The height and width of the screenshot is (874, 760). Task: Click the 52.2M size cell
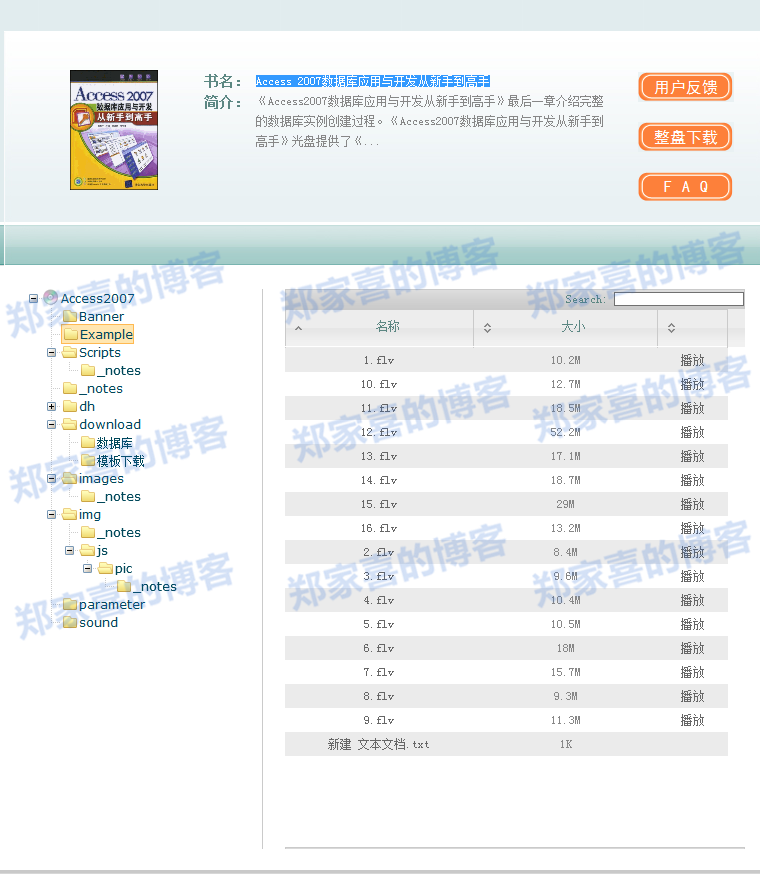tap(565, 432)
